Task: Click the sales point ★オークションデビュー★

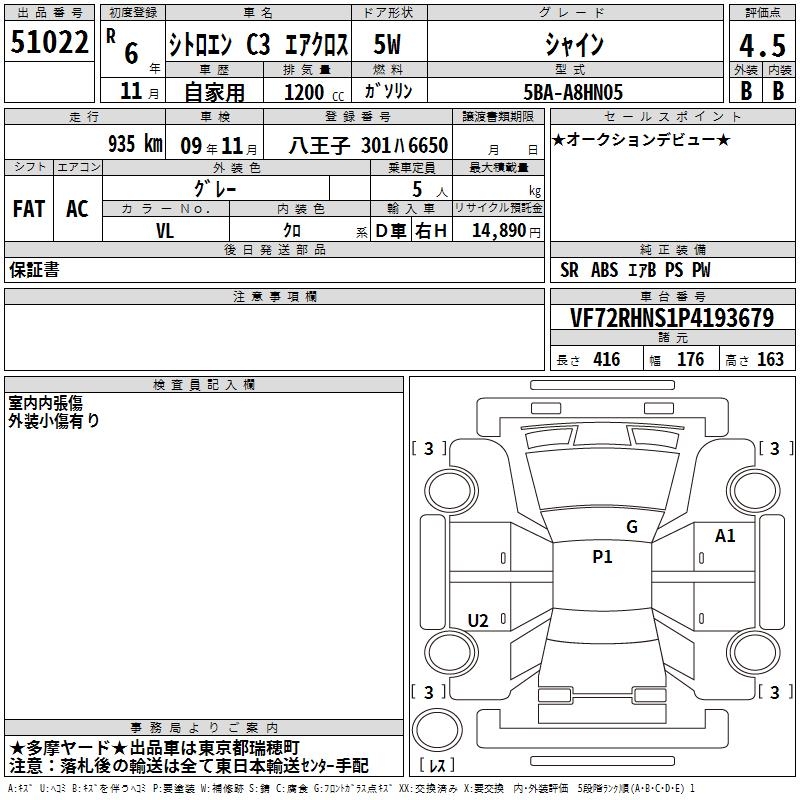Action: (x=641, y=139)
